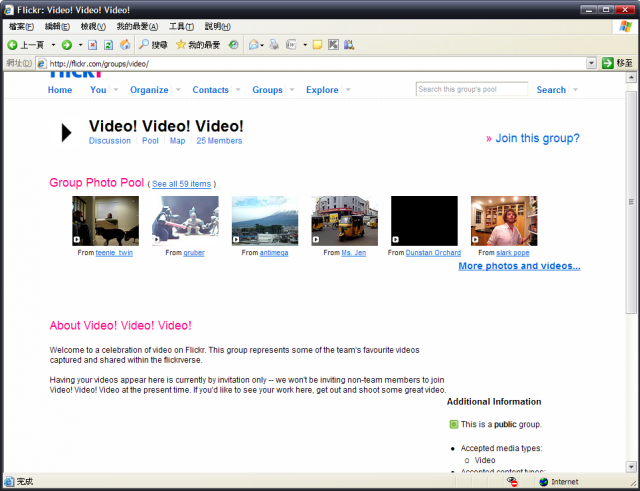
Task: Open the robot toys video from gruber
Action: click(x=185, y=221)
